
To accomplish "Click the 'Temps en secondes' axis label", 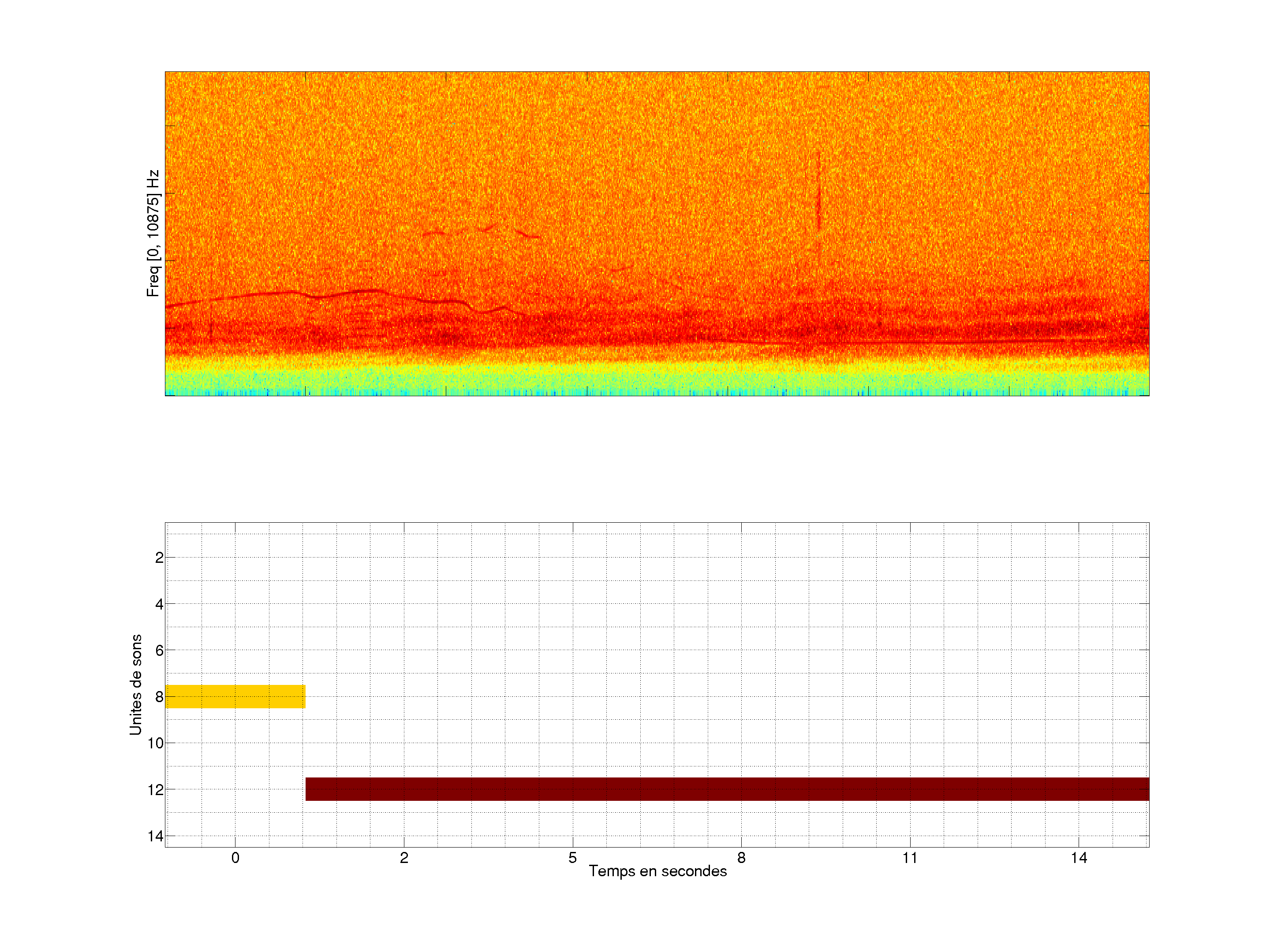I will [657, 871].
